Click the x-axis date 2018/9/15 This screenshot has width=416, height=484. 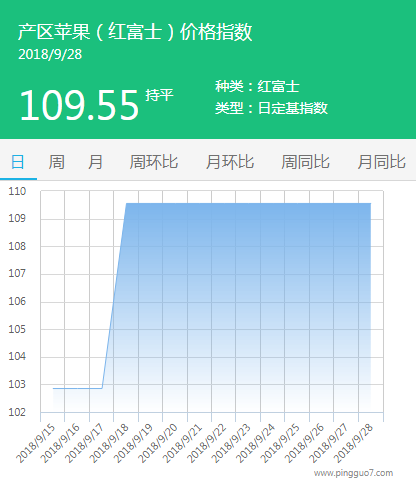[x=35, y=443]
